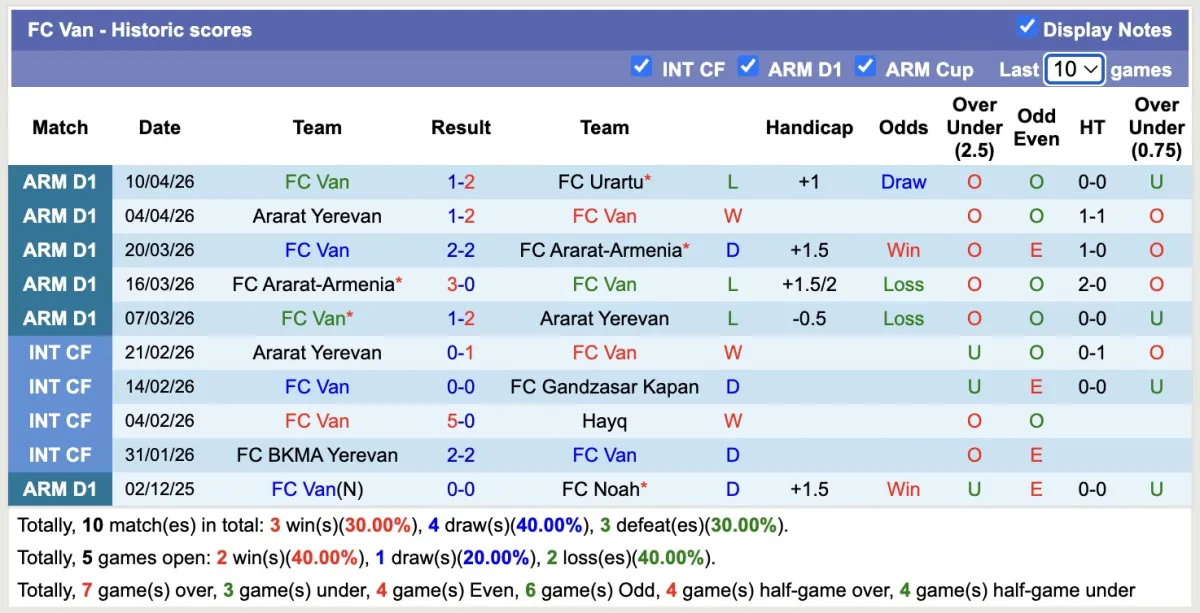The height and width of the screenshot is (613, 1200).
Task: Disable the ARM Cup filter checkbox
Action: pyautogui.click(x=865, y=67)
